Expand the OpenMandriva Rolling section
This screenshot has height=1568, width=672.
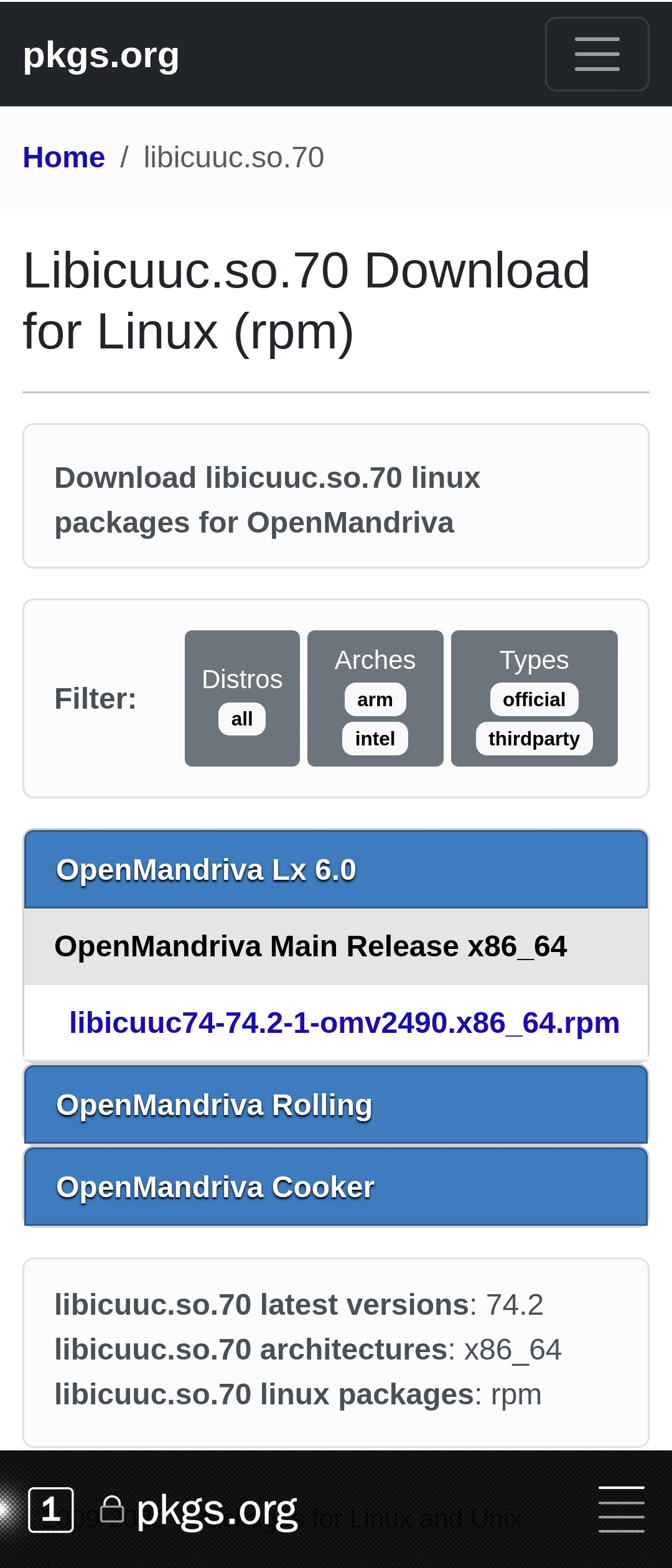point(336,1104)
